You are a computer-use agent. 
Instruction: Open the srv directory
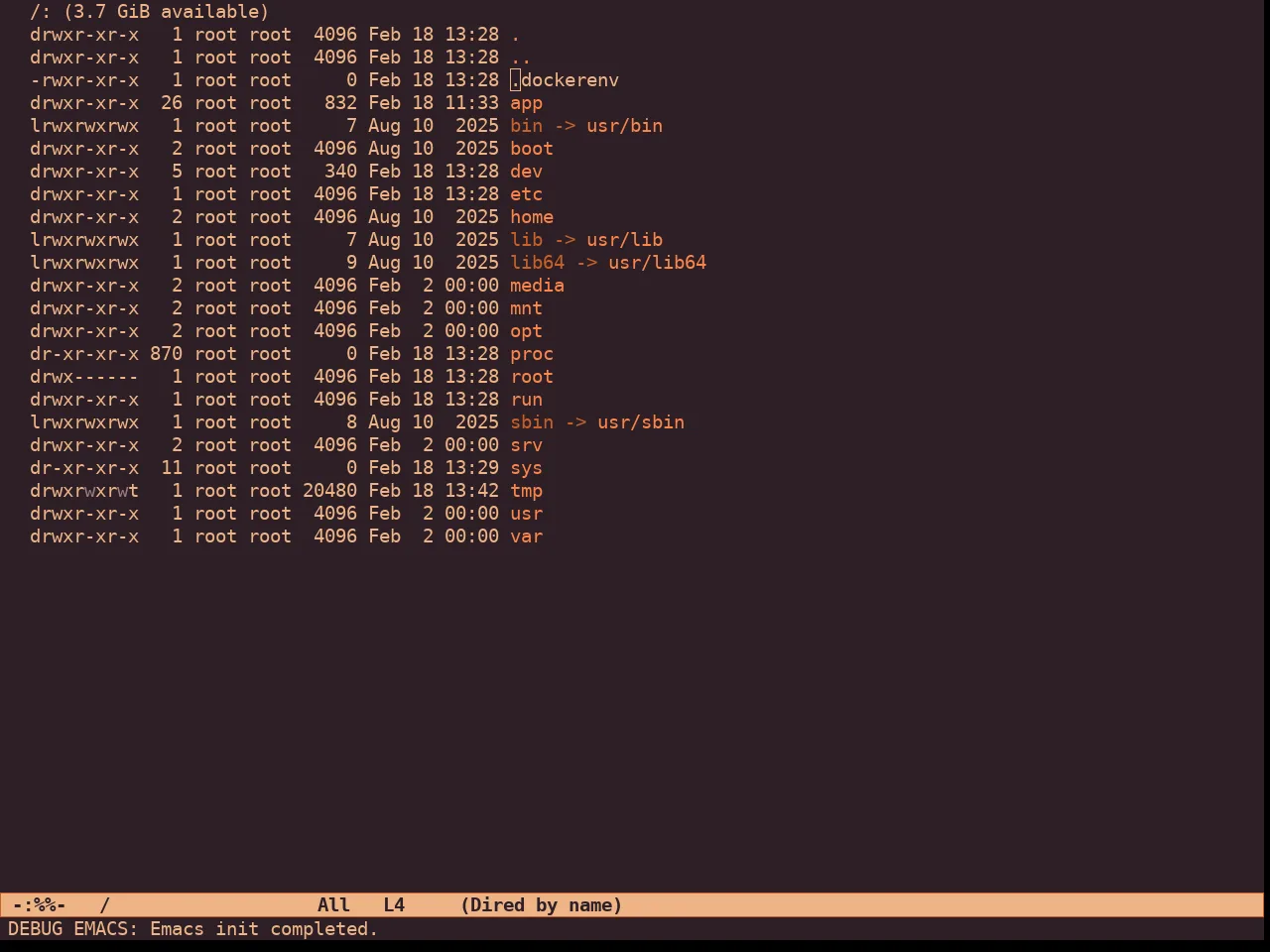(x=526, y=445)
